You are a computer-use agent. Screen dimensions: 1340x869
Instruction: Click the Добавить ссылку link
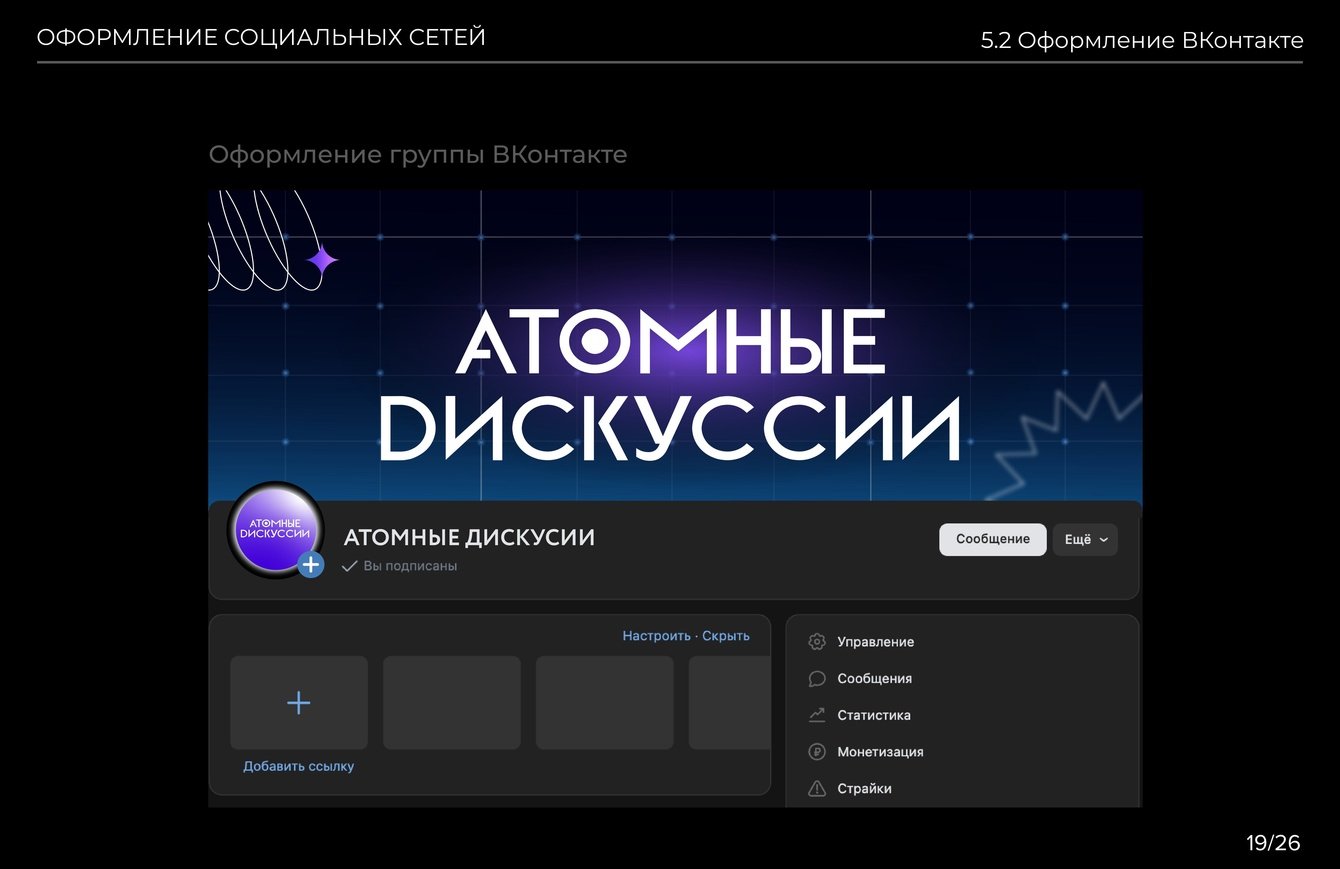click(299, 767)
